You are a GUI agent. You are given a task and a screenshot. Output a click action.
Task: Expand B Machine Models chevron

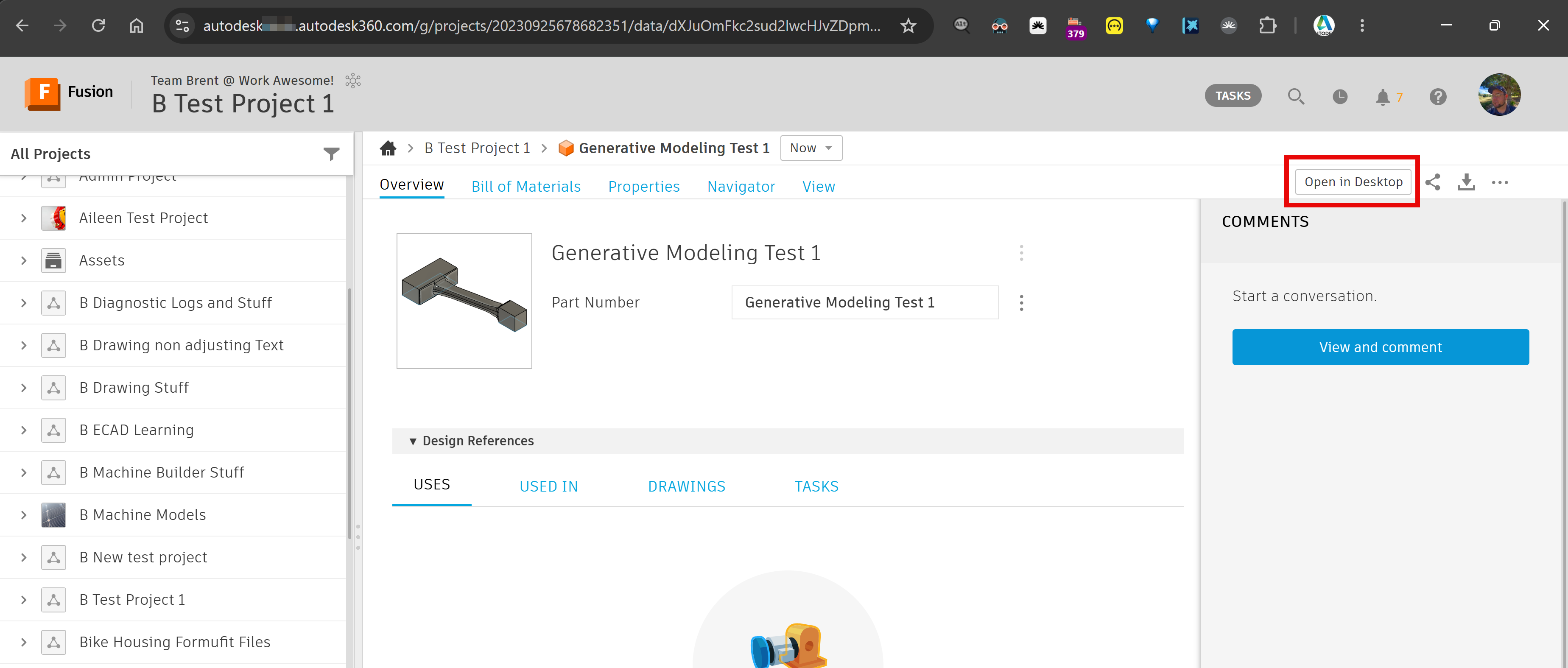[x=23, y=515]
